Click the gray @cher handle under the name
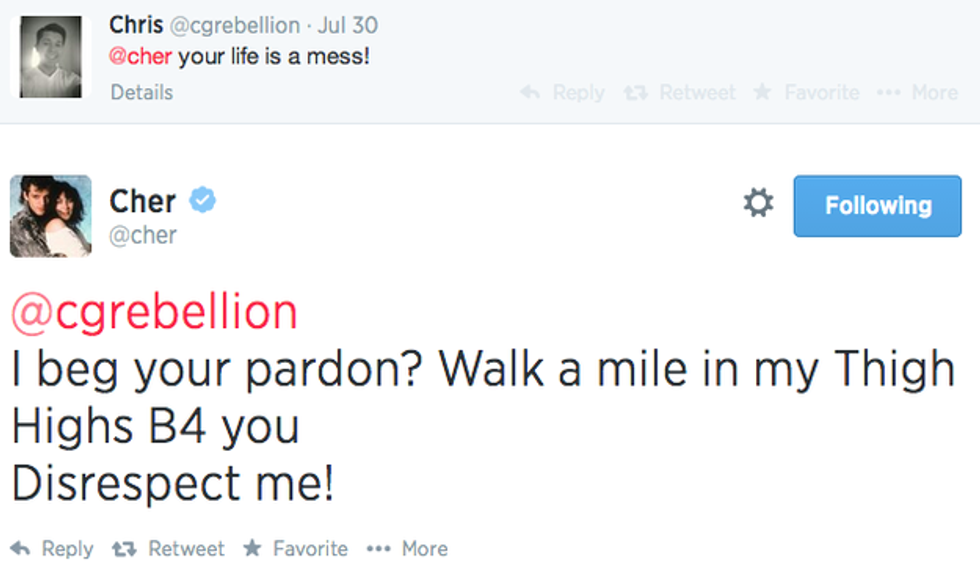980x574 pixels. click(x=143, y=235)
